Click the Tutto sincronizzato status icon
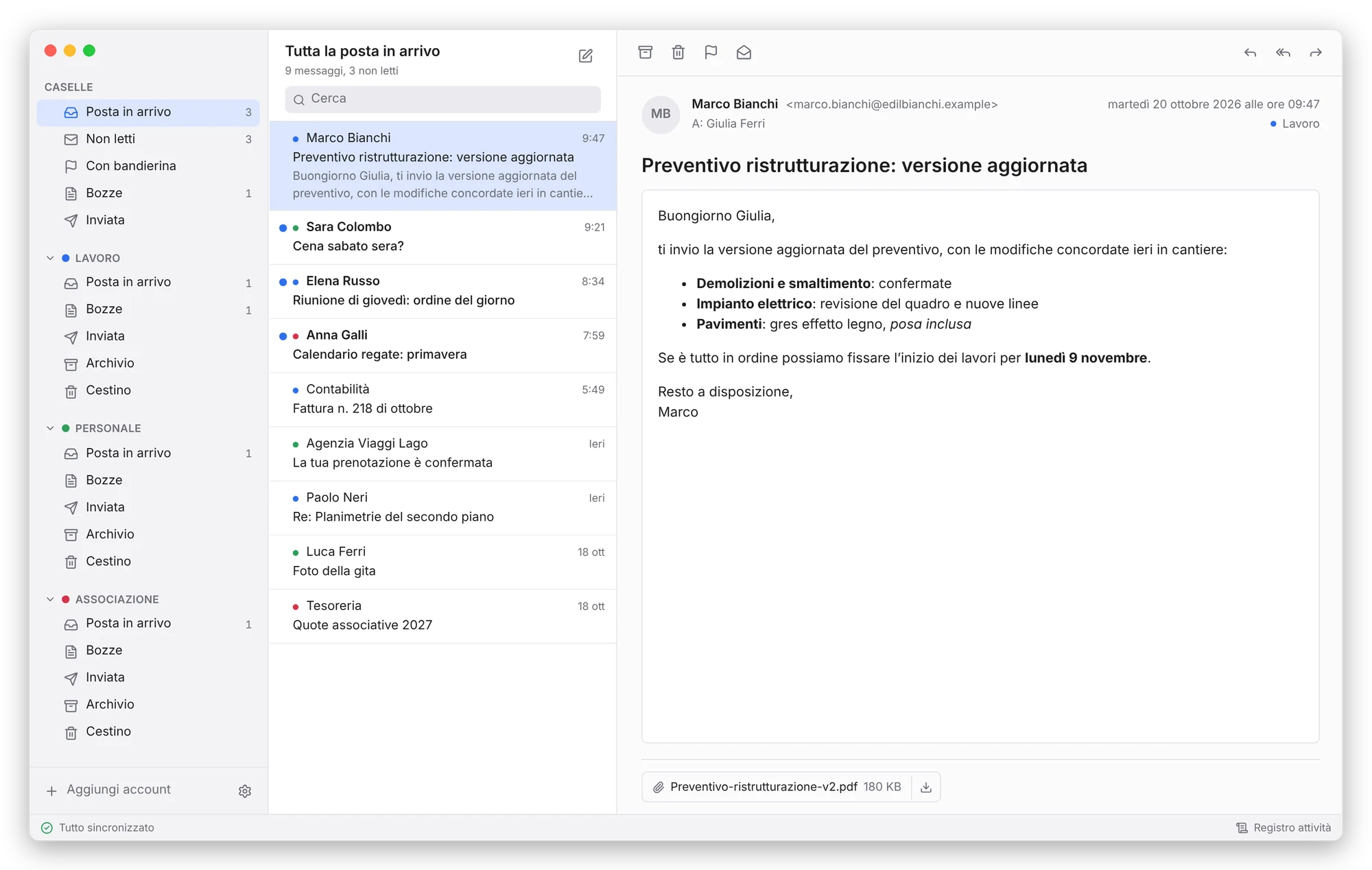This screenshot has height=870, width=1372. tap(47, 827)
